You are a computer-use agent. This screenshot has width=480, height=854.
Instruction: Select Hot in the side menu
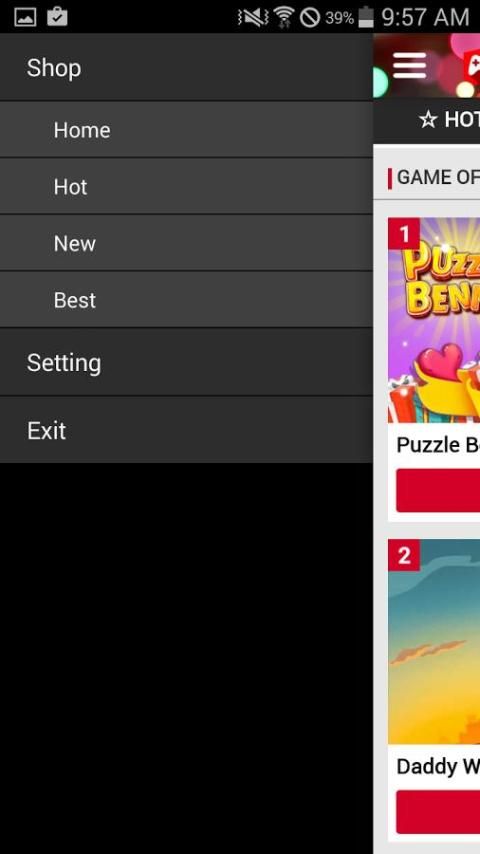[186, 187]
